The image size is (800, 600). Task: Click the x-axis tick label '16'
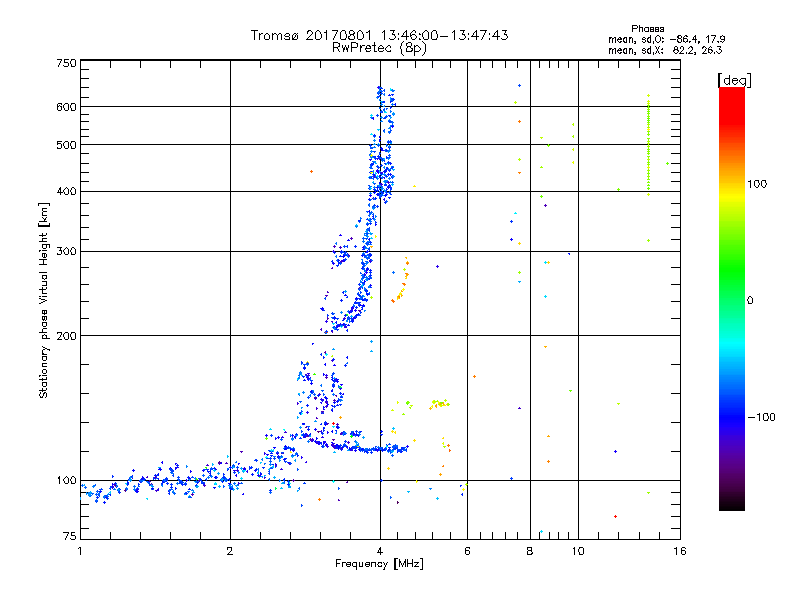pos(680,551)
